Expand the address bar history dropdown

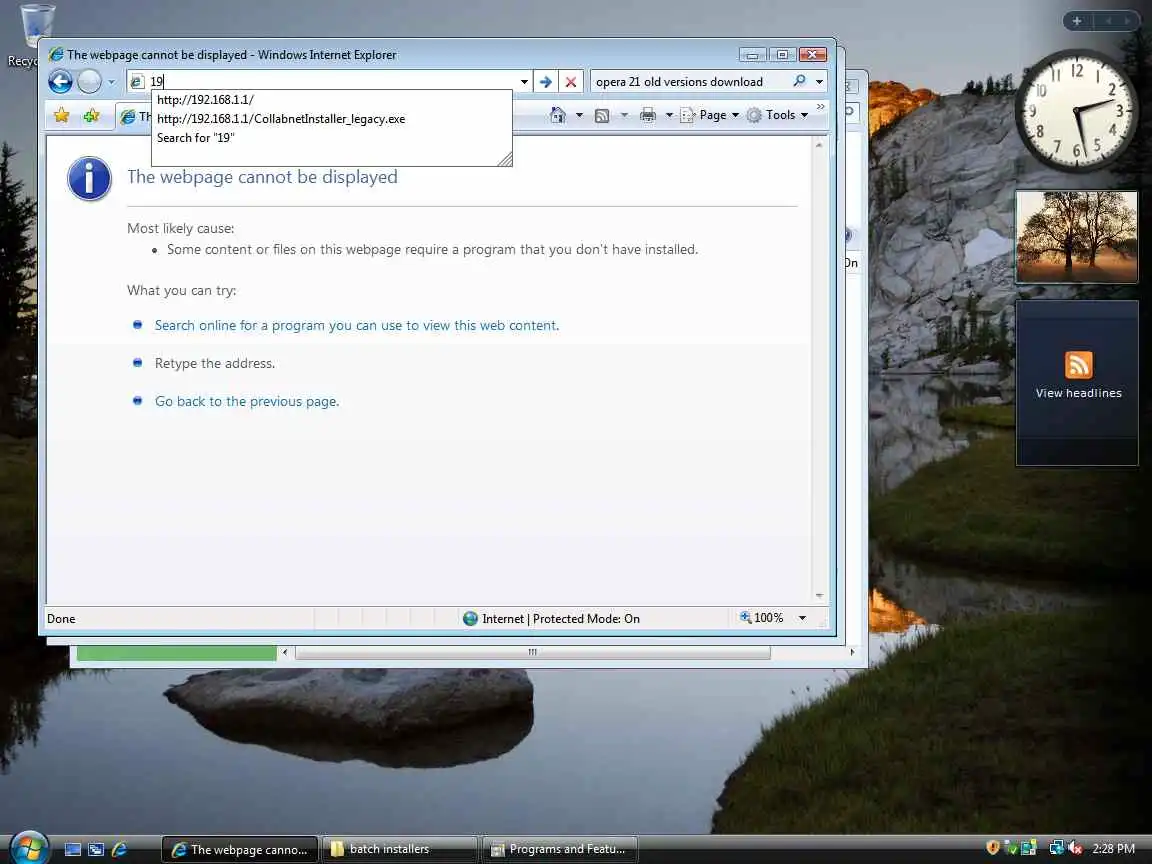click(524, 82)
